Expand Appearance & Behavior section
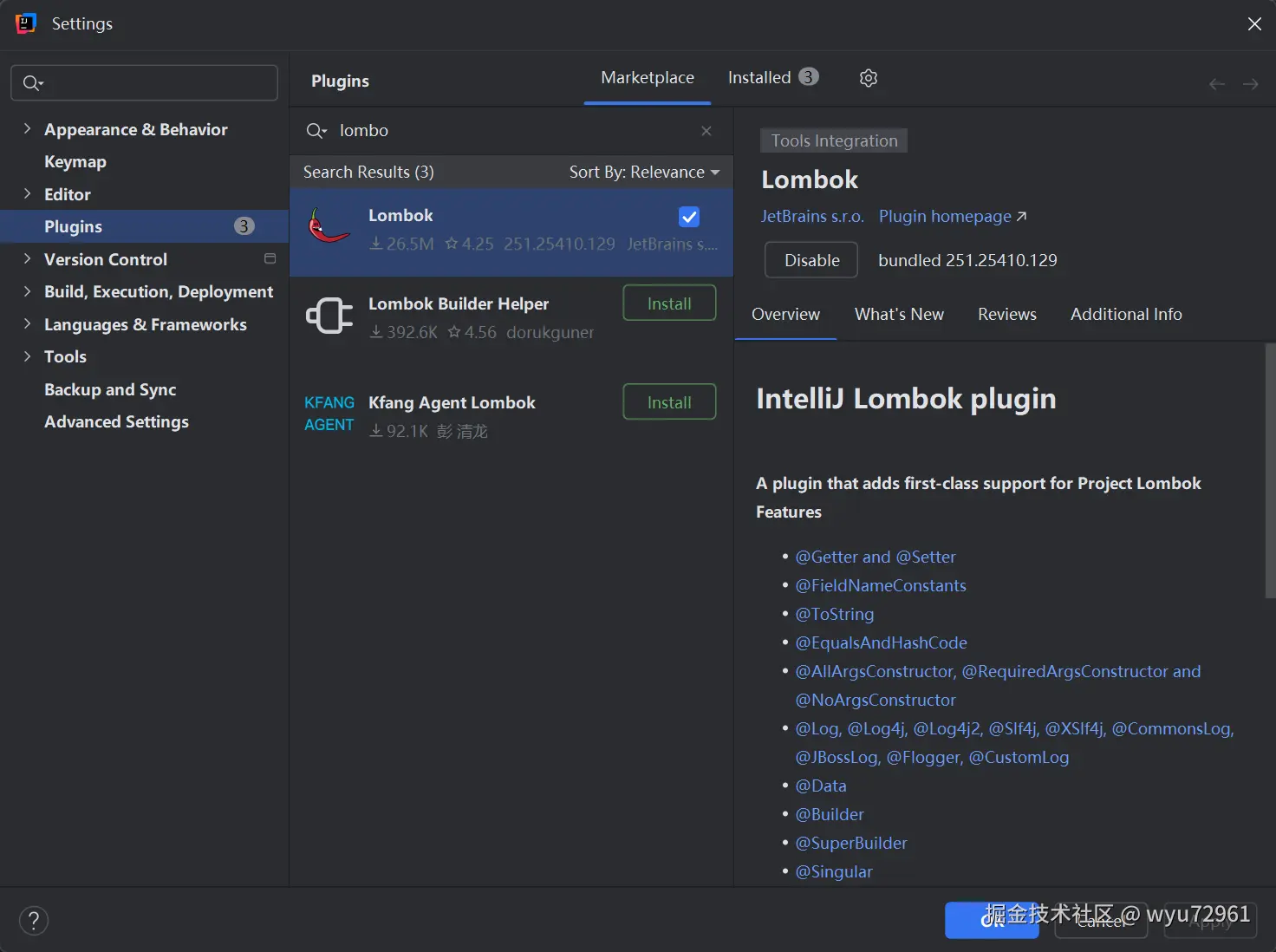 [27, 128]
